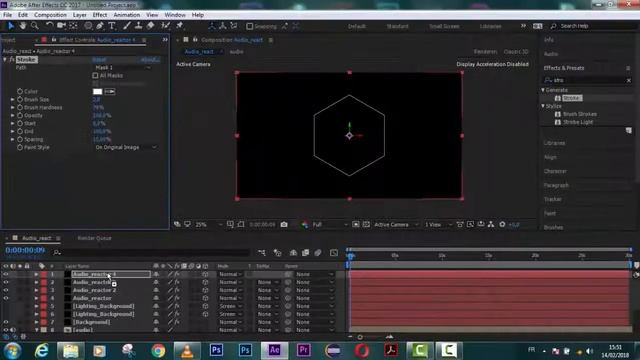Open the File menu

click(7, 15)
